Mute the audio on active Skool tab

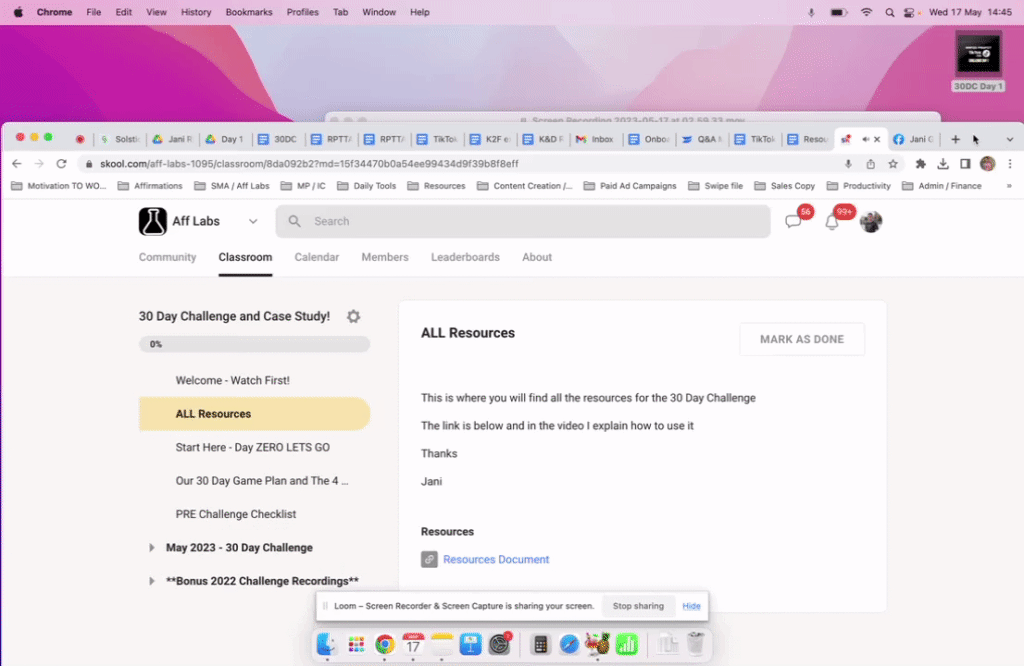pyautogui.click(x=865, y=139)
